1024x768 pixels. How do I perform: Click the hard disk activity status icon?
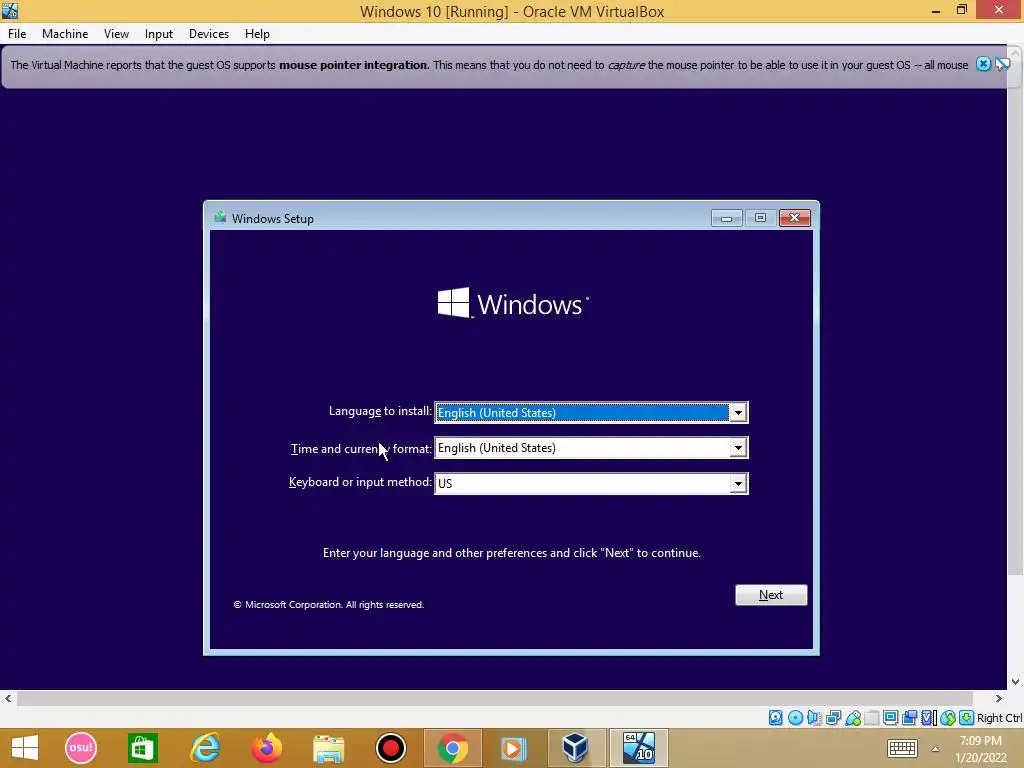[x=775, y=718]
